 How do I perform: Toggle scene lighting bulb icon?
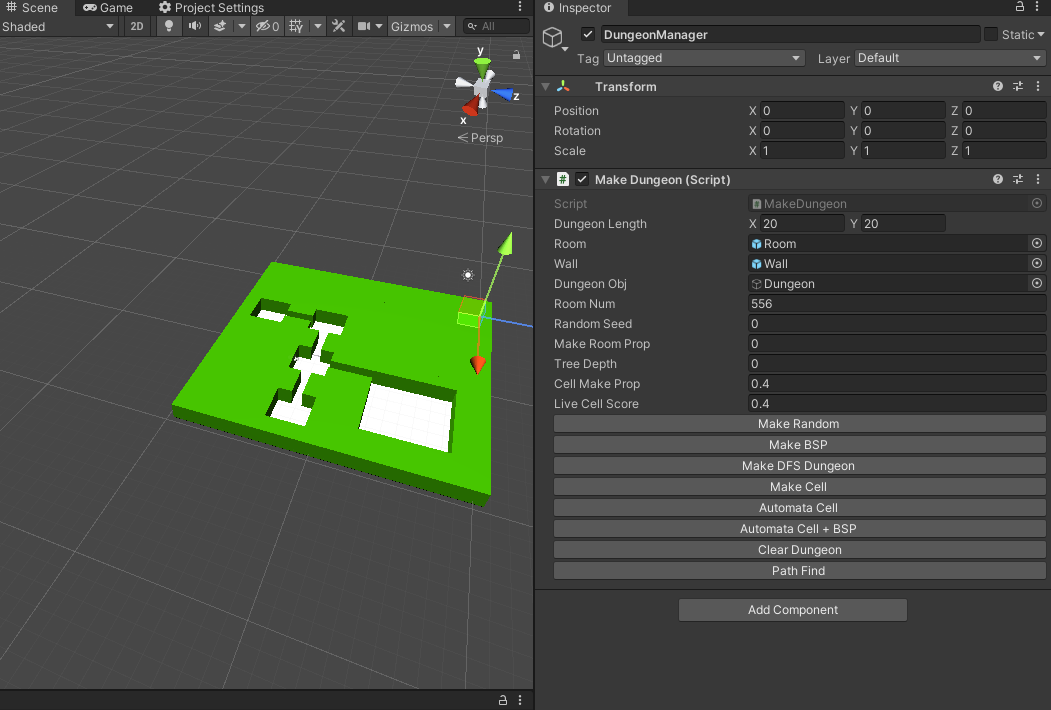click(x=169, y=26)
